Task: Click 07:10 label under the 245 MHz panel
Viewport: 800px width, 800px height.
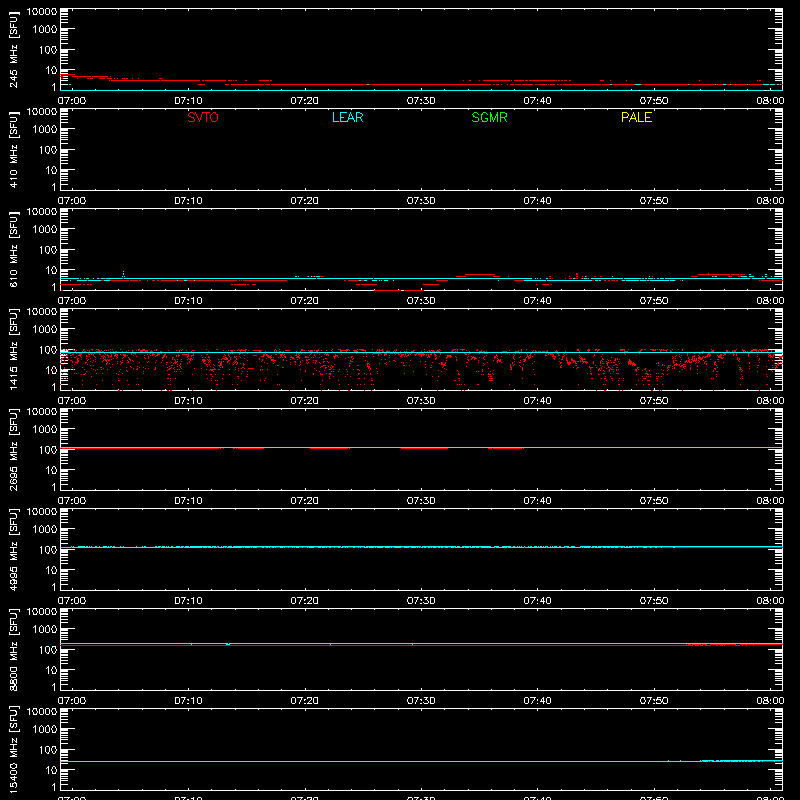Action: coord(188,101)
